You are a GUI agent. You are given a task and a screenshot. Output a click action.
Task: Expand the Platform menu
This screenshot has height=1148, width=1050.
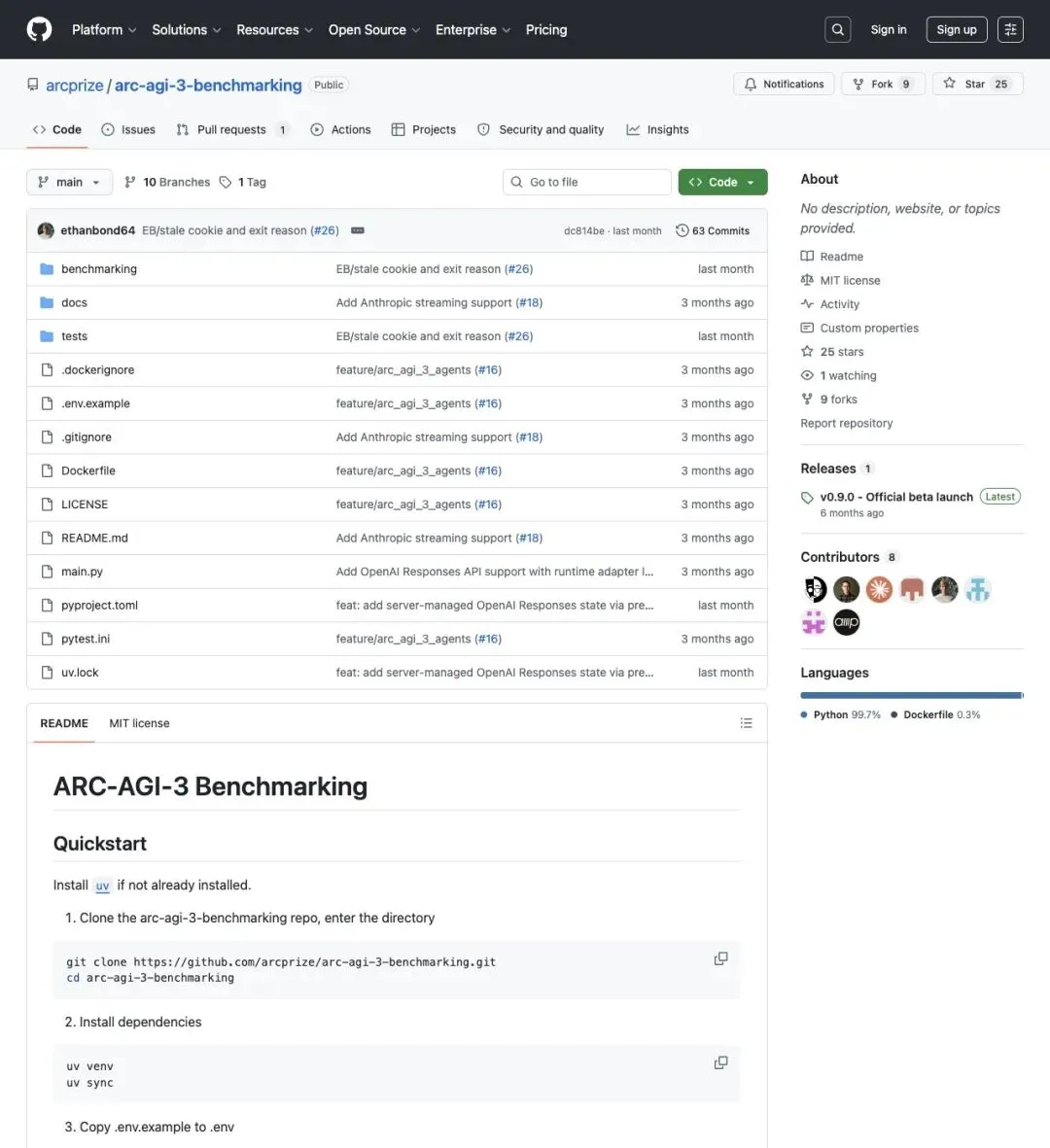tap(104, 29)
